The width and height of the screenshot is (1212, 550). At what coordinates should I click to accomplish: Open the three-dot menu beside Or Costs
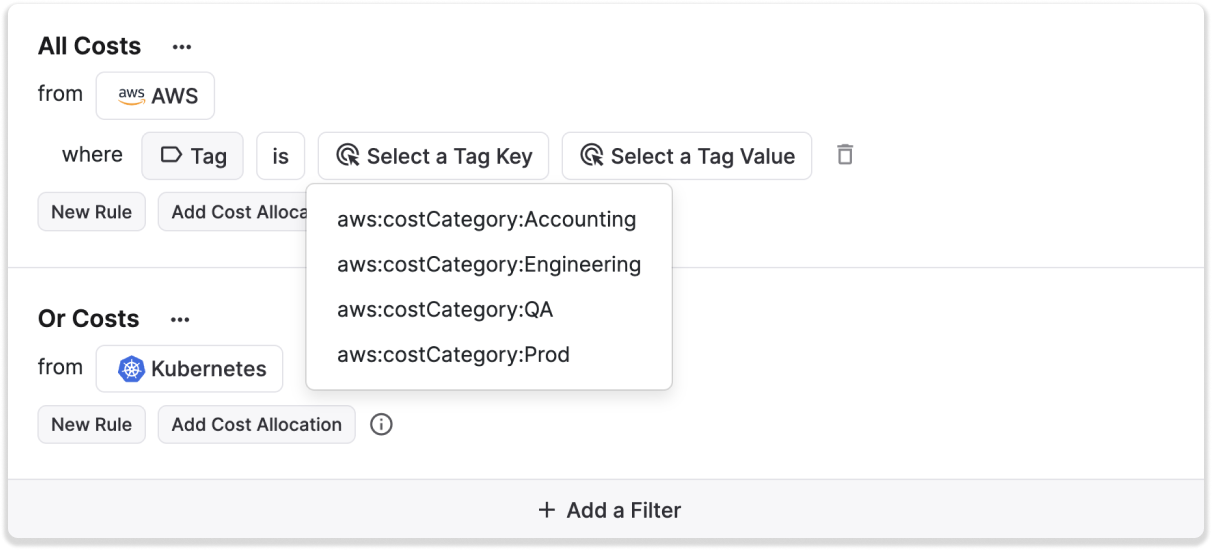point(180,320)
